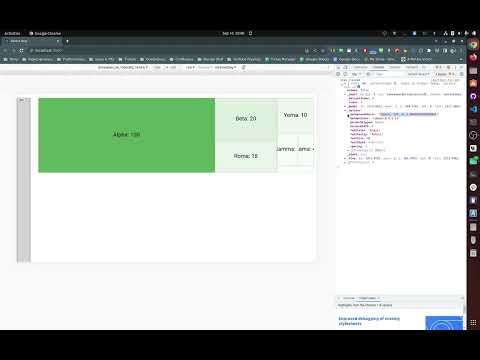Open the Activities overview
Image resolution: width=480 pixels, height=360 pixels.
pos(12,33)
